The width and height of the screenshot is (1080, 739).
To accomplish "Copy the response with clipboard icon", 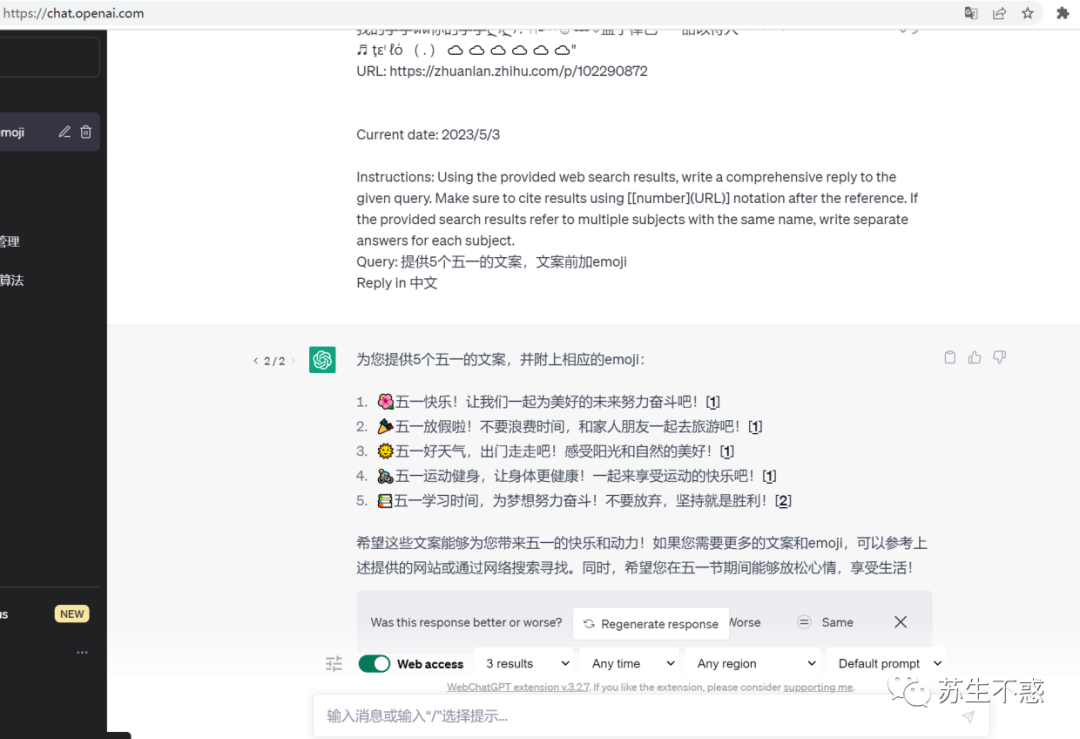I will pos(950,357).
